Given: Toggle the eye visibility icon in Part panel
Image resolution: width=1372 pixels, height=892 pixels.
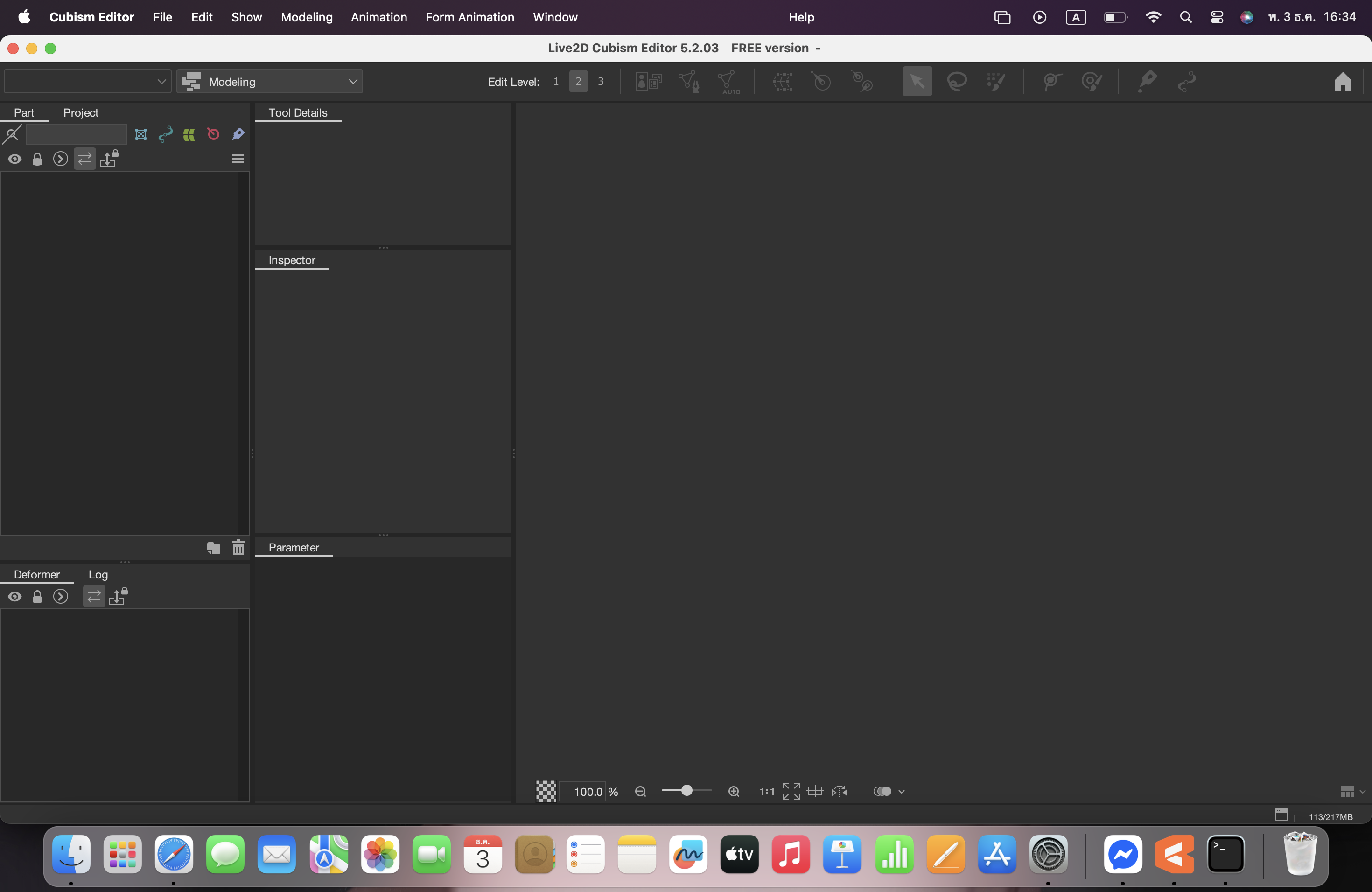Looking at the screenshot, I should point(15,159).
